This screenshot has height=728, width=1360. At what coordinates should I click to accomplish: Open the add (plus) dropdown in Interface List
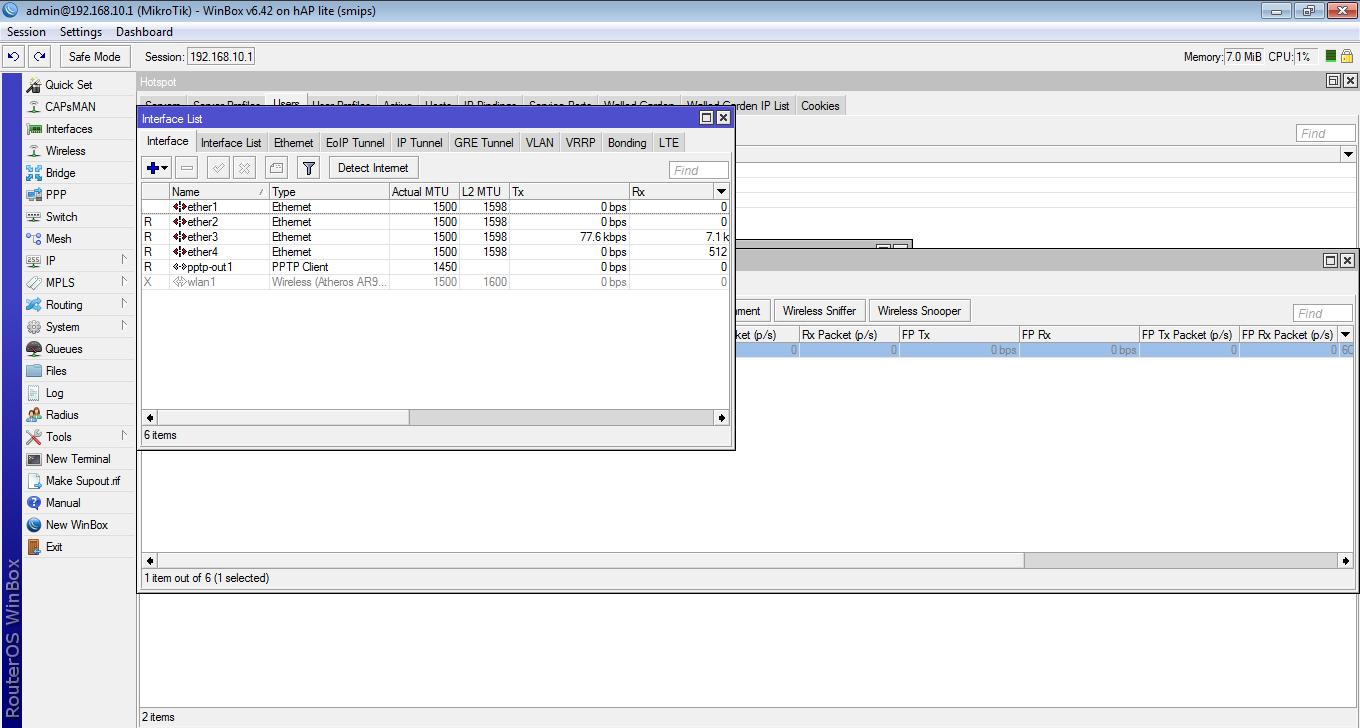[x=157, y=168]
